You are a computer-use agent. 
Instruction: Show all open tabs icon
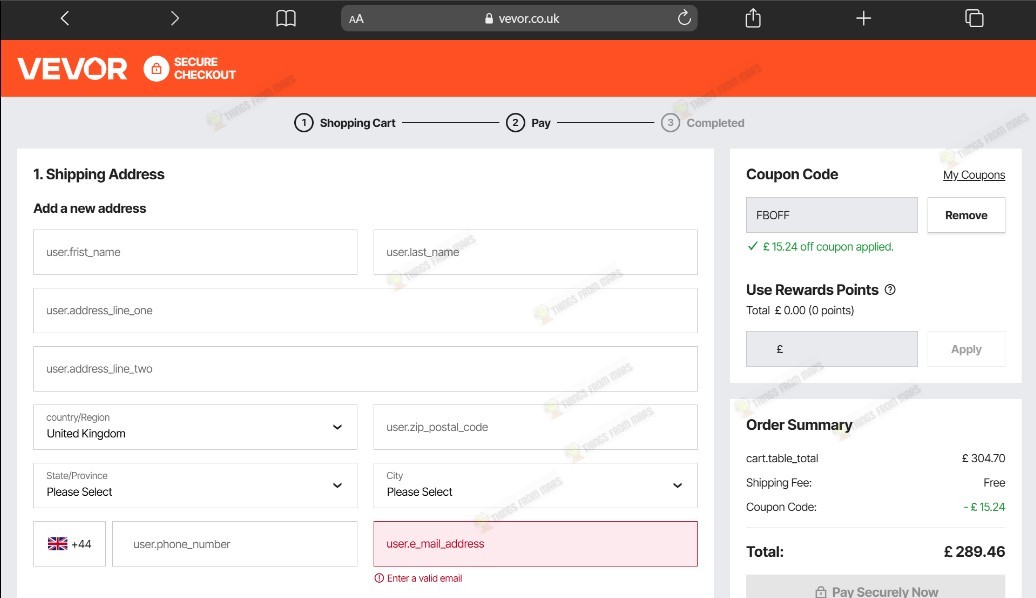tap(974, 18)
